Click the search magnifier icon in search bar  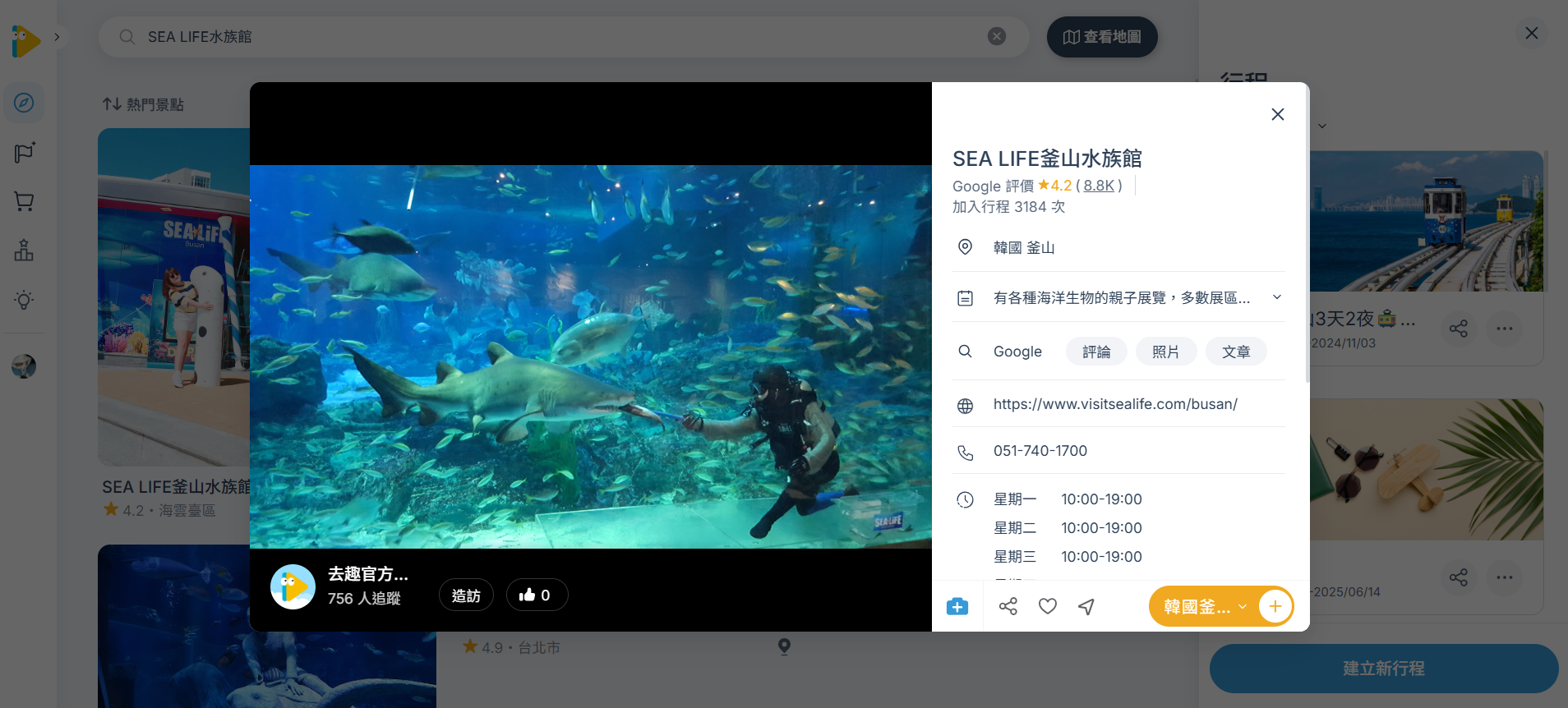[127, 37]
